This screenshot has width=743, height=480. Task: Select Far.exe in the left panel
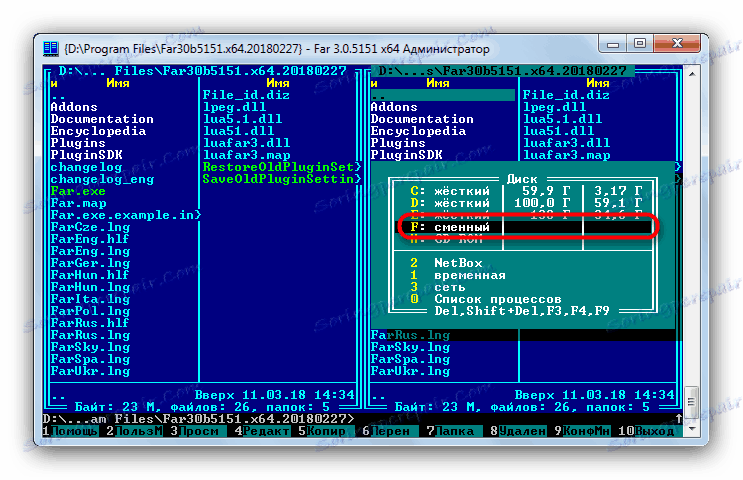pos(77,190)
